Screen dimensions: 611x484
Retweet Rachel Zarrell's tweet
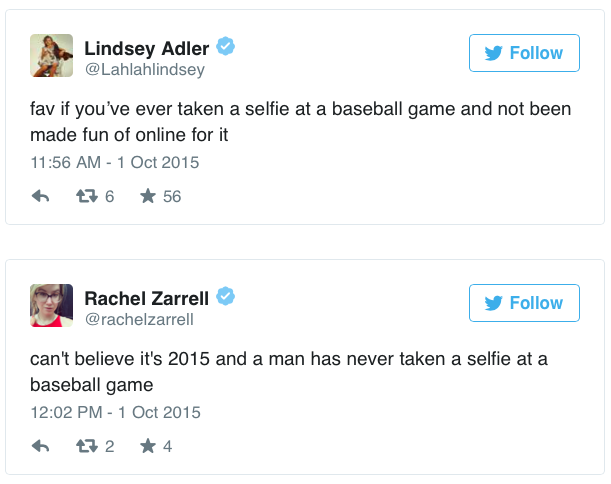coord(87,446)
